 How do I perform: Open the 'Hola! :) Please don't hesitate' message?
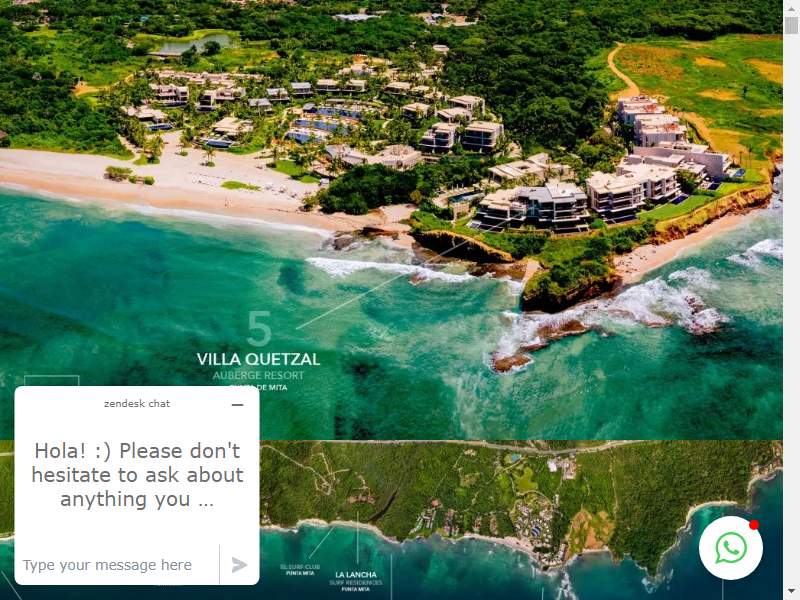[x=137, y=474]
